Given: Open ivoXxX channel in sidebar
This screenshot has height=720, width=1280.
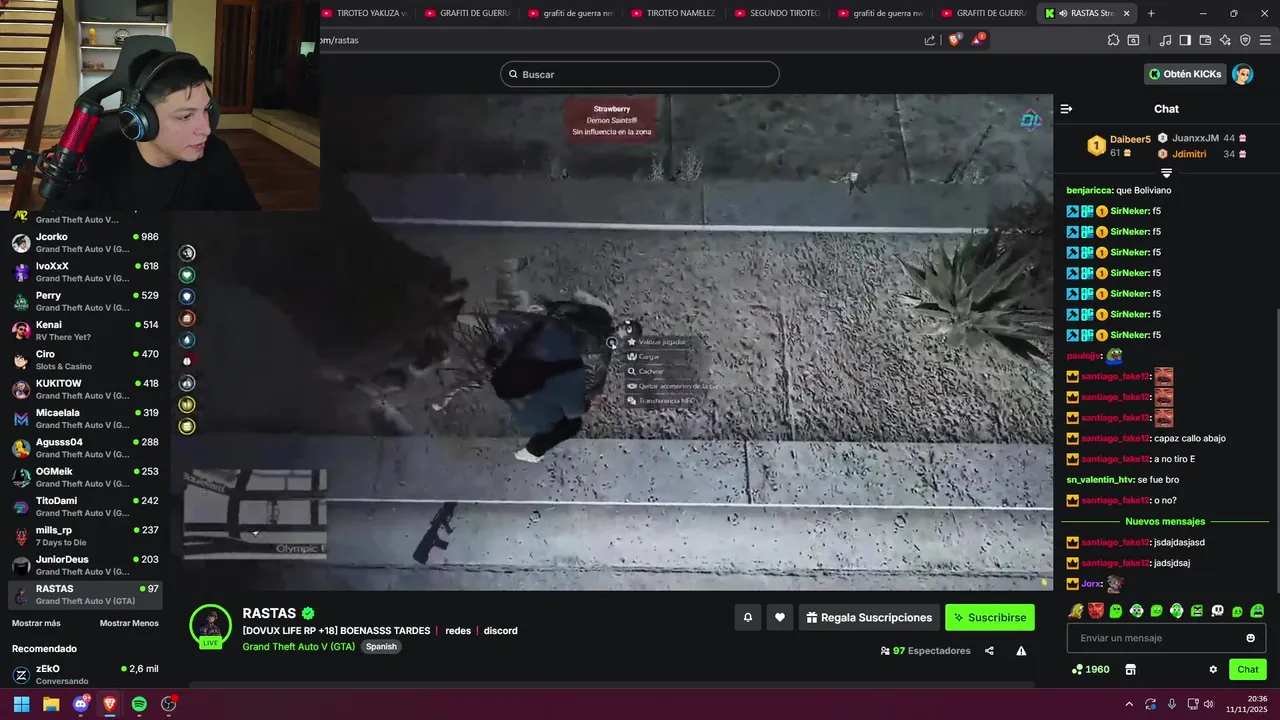Looking at the screenshot, I should 85,272.
